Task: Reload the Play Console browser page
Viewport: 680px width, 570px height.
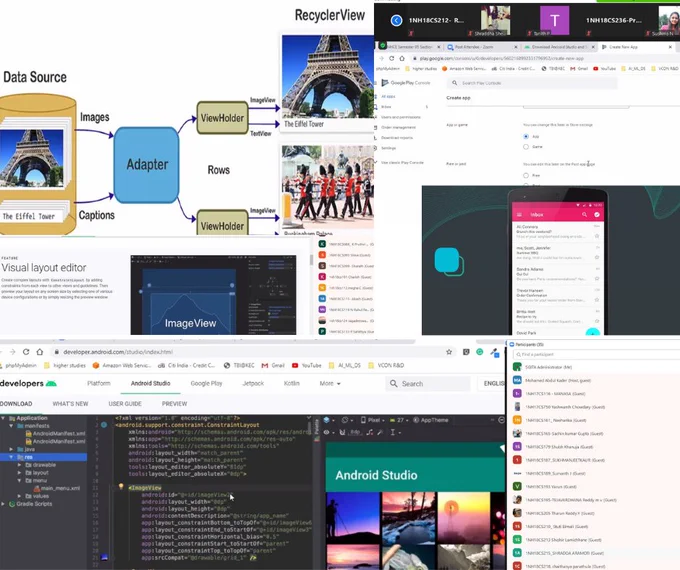Action: point(392,58)
